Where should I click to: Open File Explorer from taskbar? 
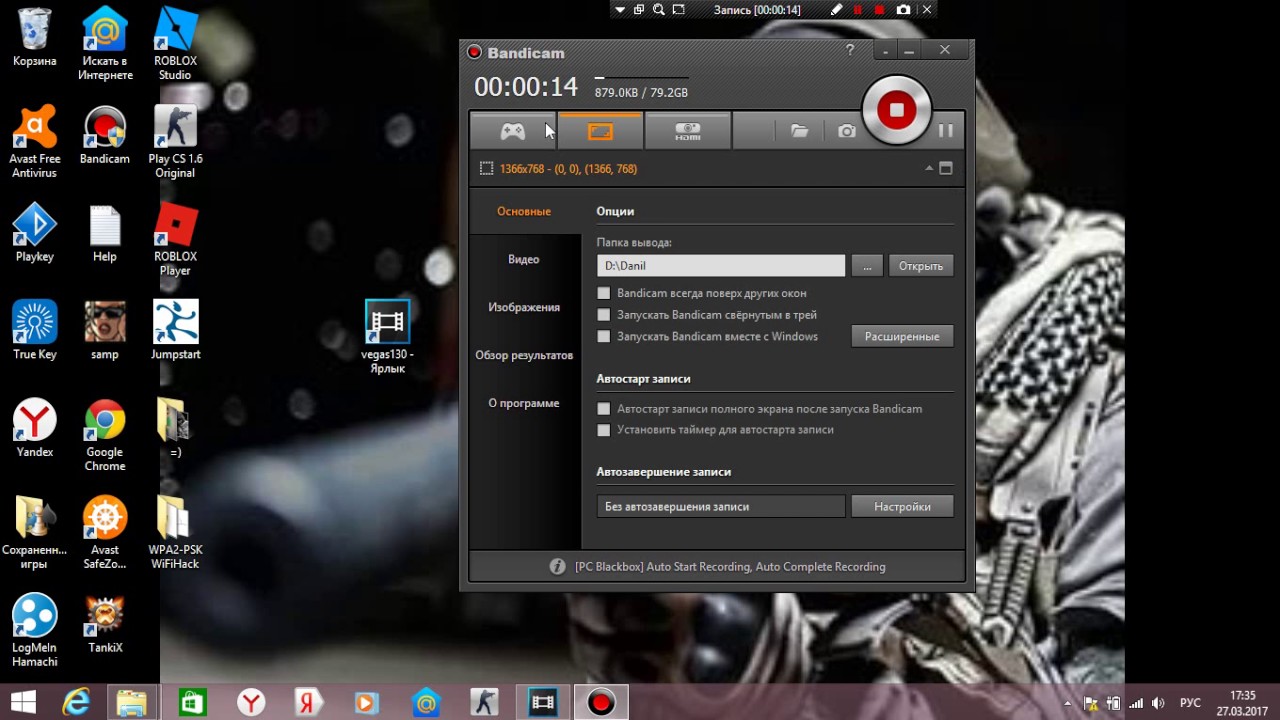tap(132, 702)
